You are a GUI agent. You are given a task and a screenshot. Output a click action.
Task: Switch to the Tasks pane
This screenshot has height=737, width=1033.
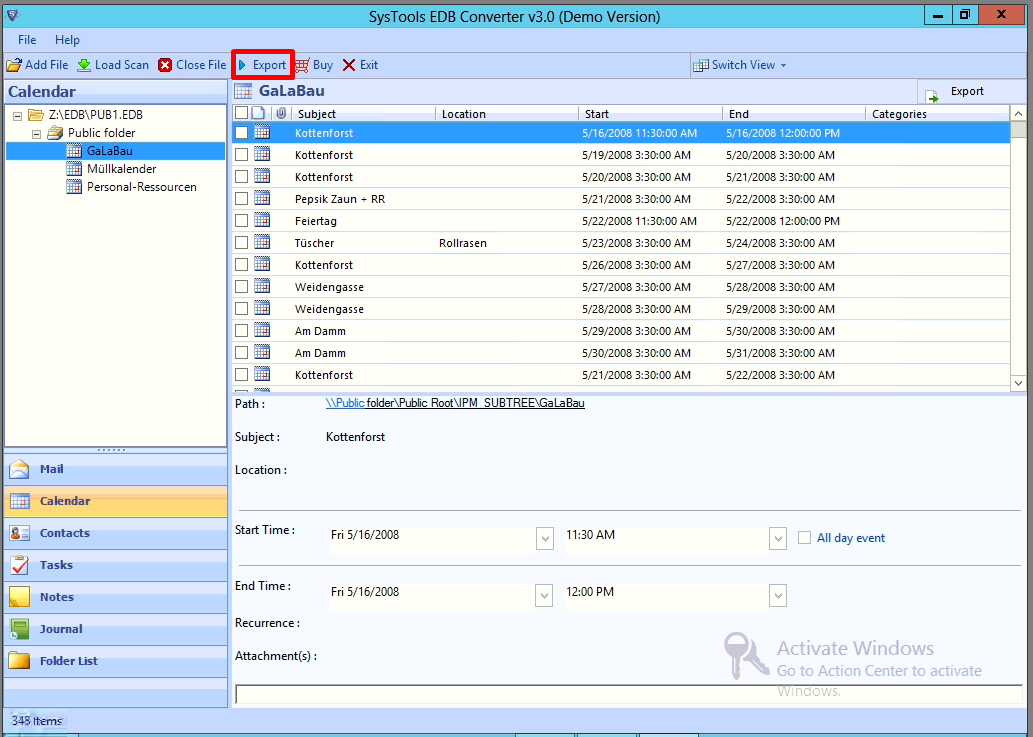click(115, 565)
